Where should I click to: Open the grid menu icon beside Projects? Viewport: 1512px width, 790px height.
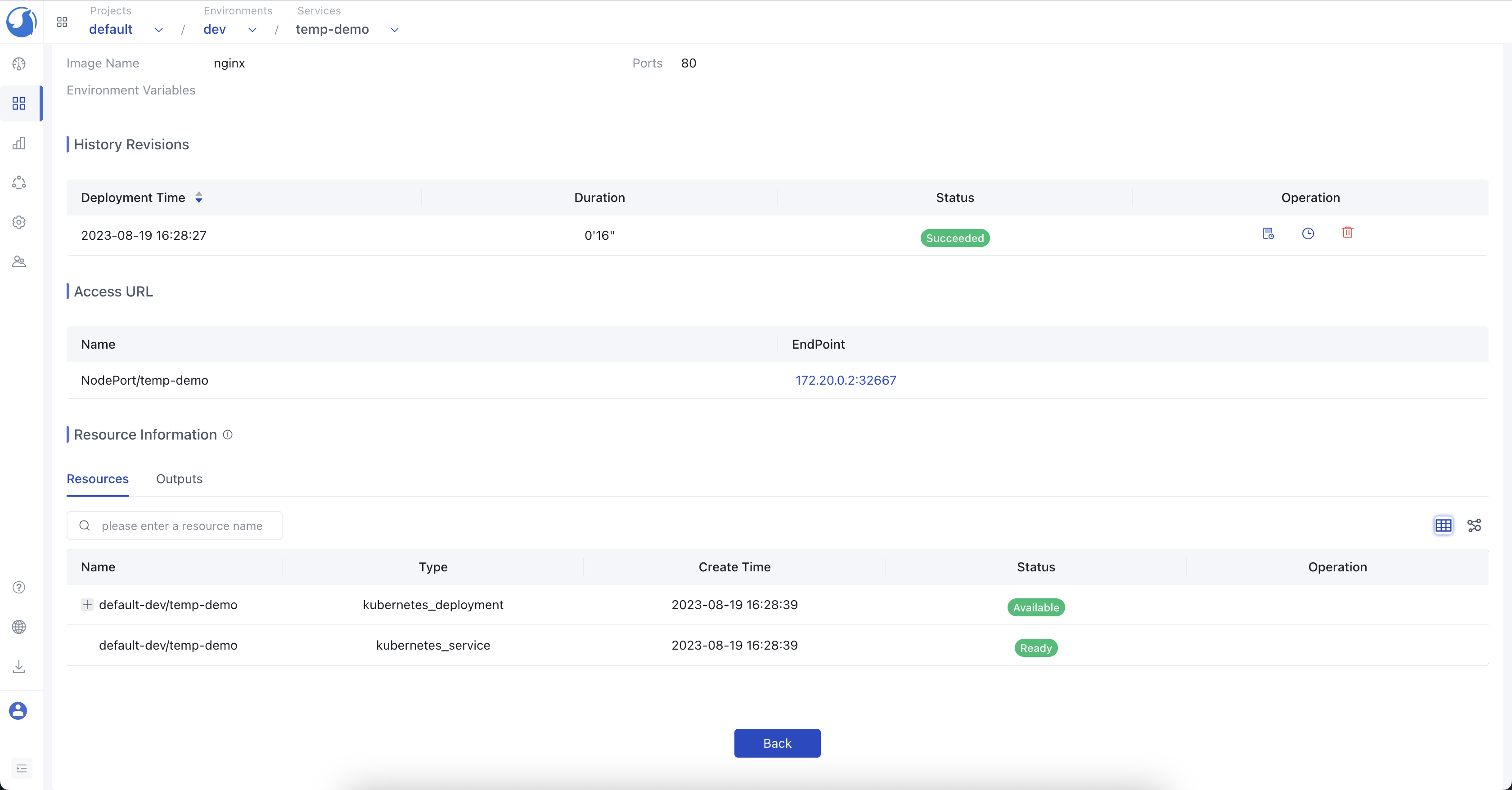click(62, 22)
